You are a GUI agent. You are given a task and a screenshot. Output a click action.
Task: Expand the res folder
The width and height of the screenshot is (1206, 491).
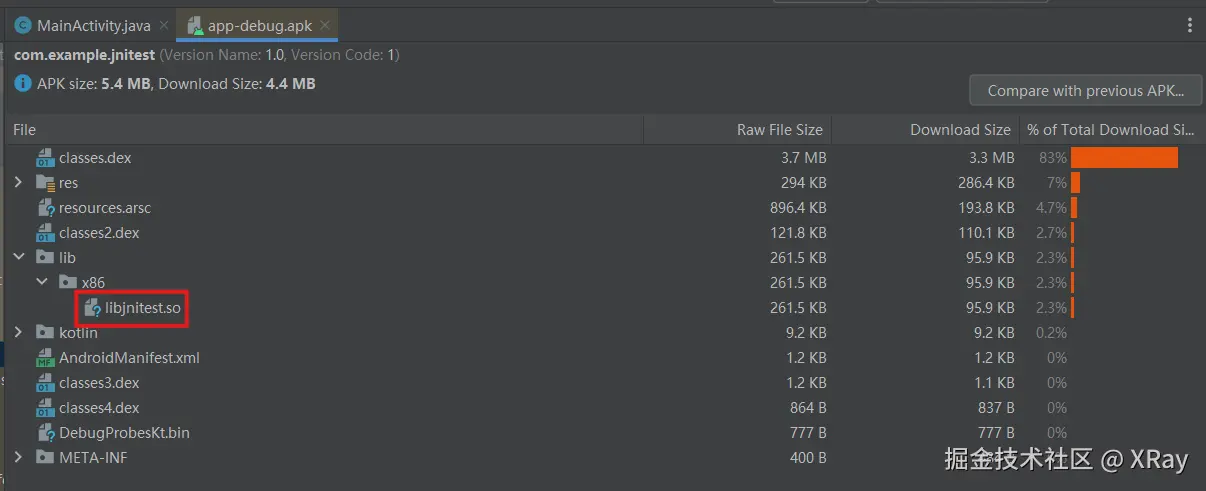(x=19, y=183)
